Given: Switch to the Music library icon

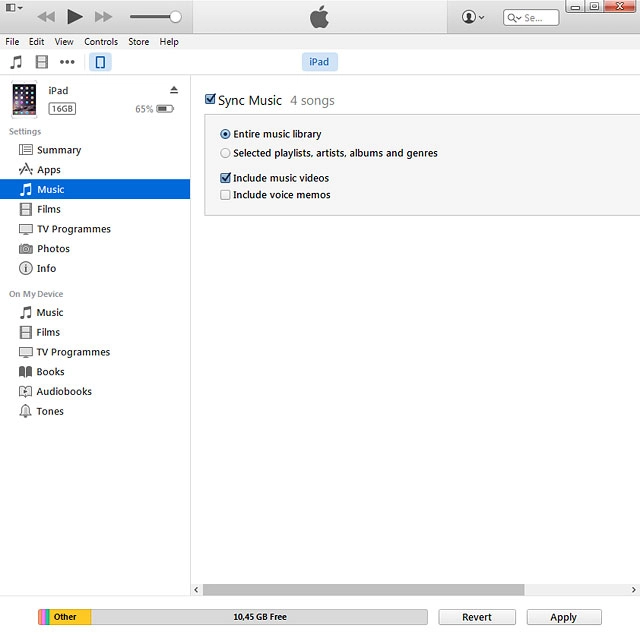Looking at the screenshot, I should [16, 62].
